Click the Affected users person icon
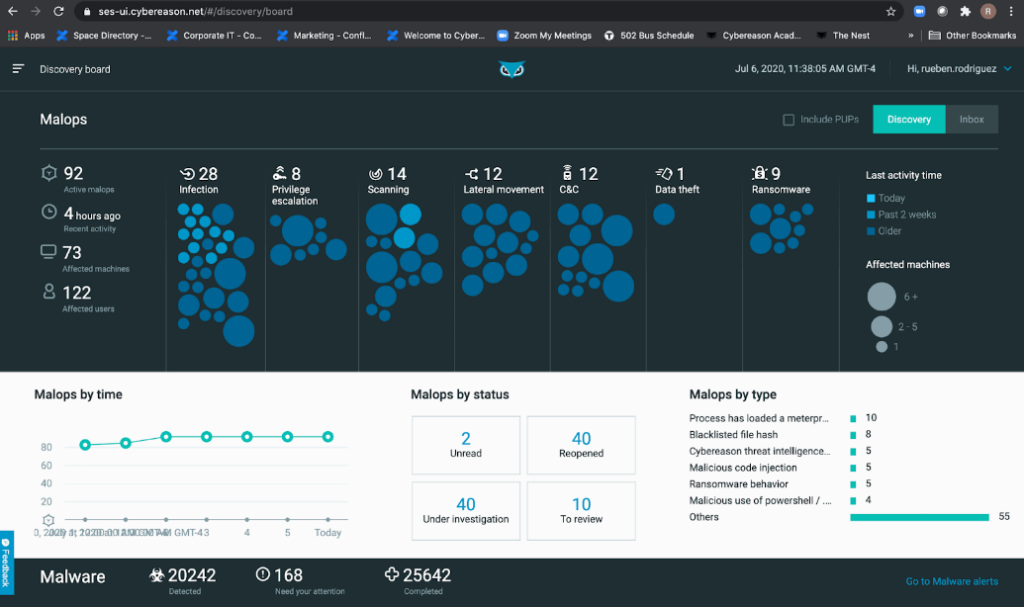Viewport: 1024px width, 607px height. pos(49,291)
